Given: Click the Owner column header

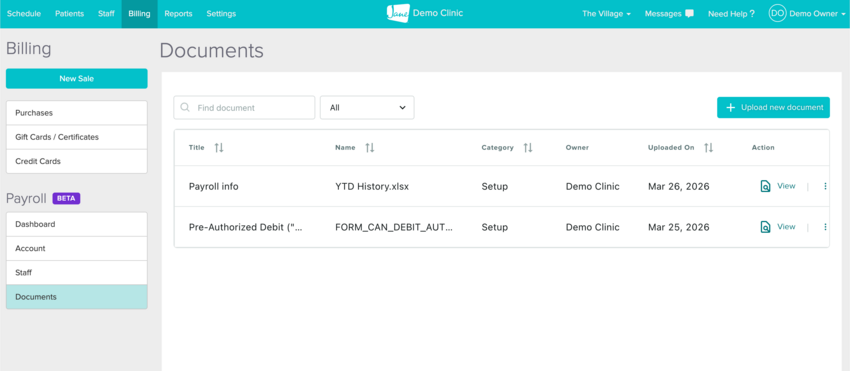Looking at the screenshot, I should pos(577,148).
